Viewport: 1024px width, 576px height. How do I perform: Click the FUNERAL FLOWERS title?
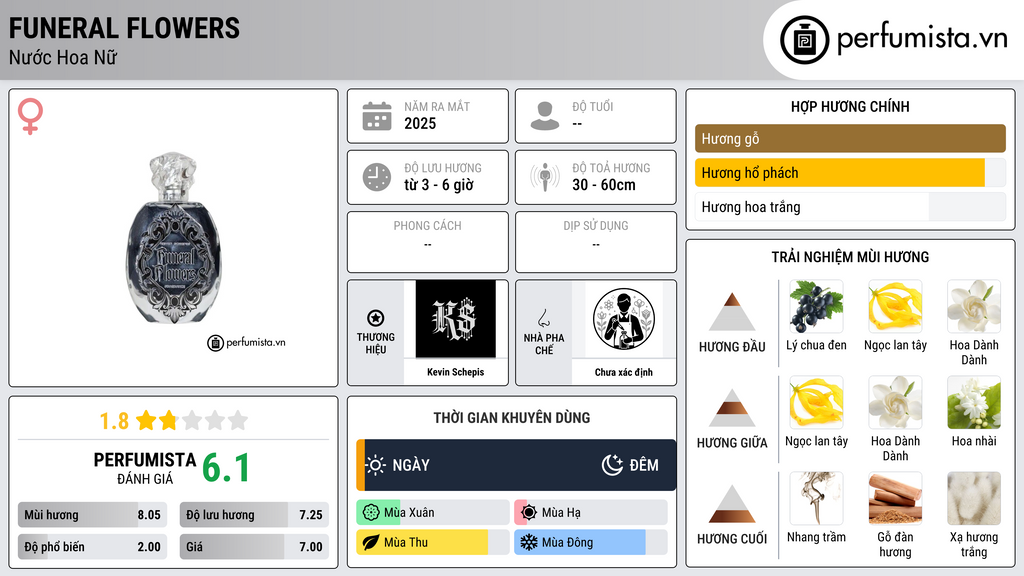[124, 29]
